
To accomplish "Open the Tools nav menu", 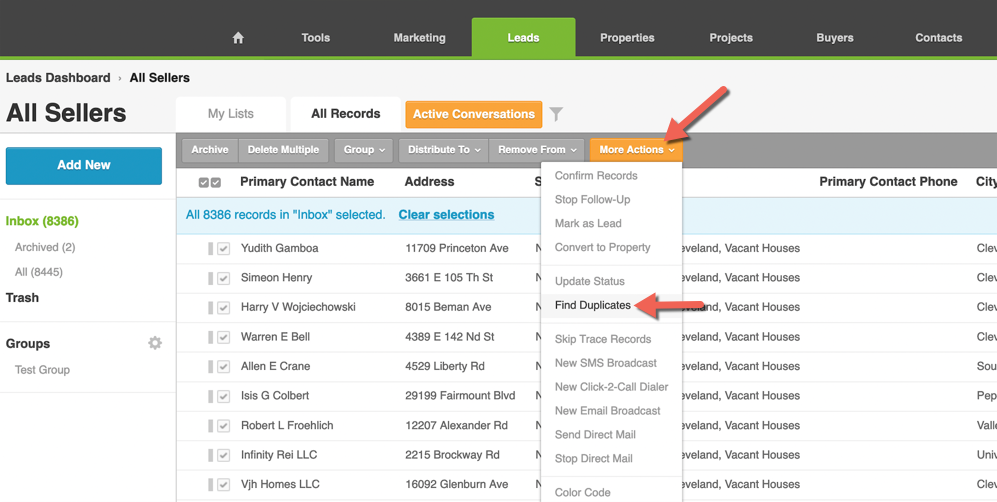I will [x=315, y=38].
